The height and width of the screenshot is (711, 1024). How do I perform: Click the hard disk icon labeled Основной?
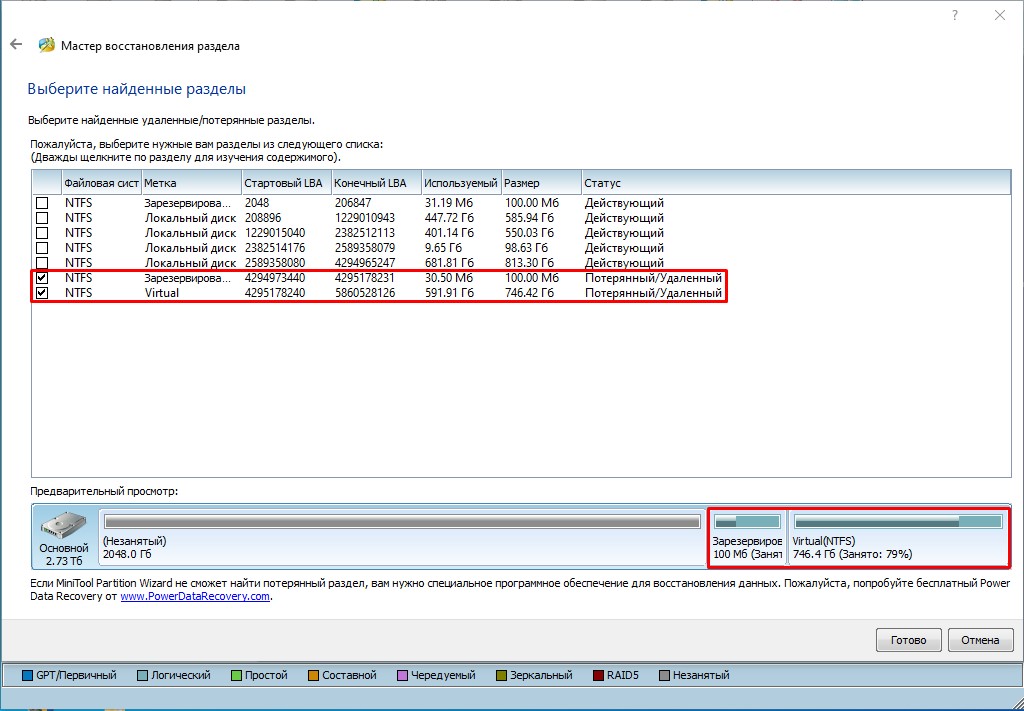pos(63,526)
